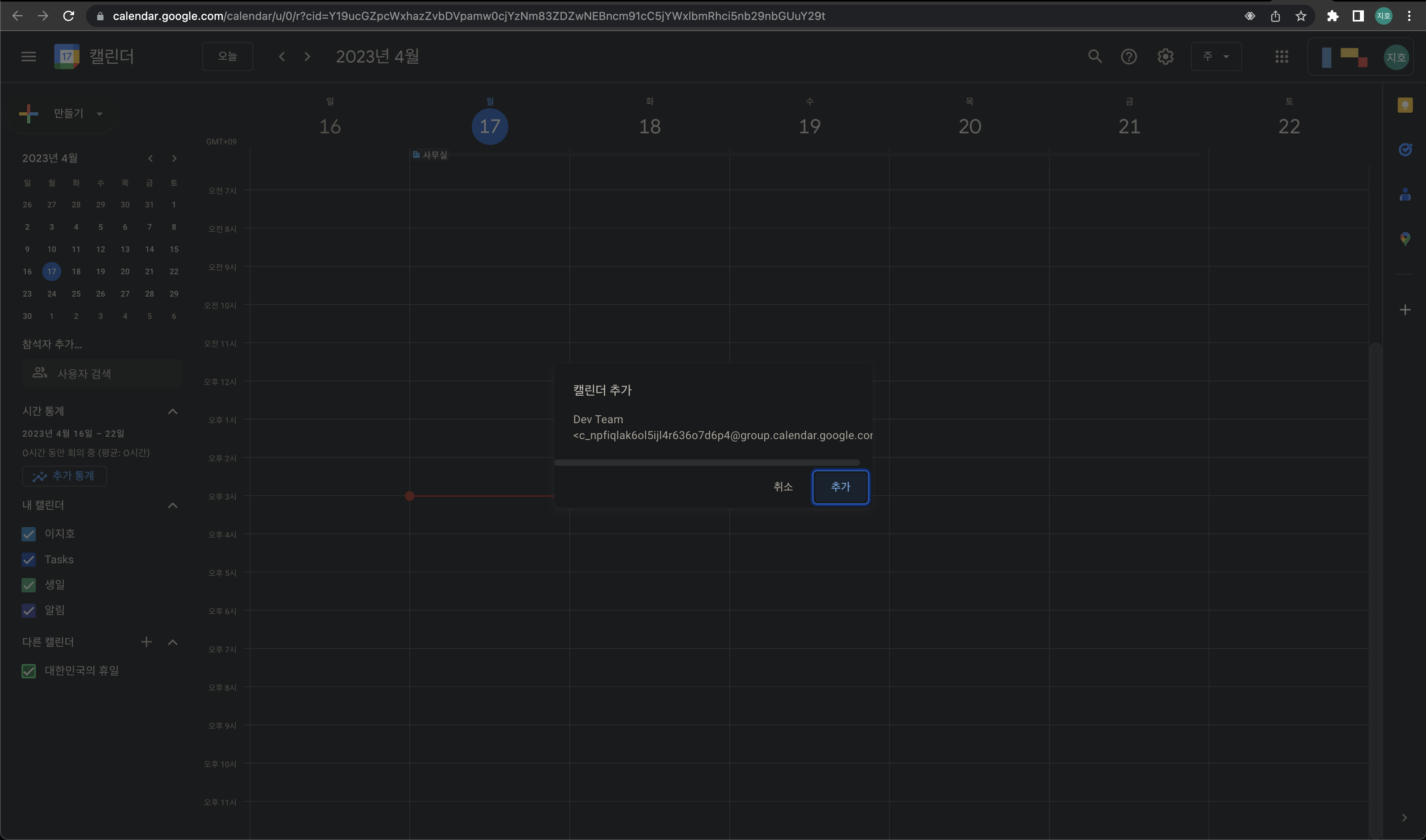1426x840 pixels.
Task: Toggle the 생일 calendar checkbox
Action: coord(29,585)
